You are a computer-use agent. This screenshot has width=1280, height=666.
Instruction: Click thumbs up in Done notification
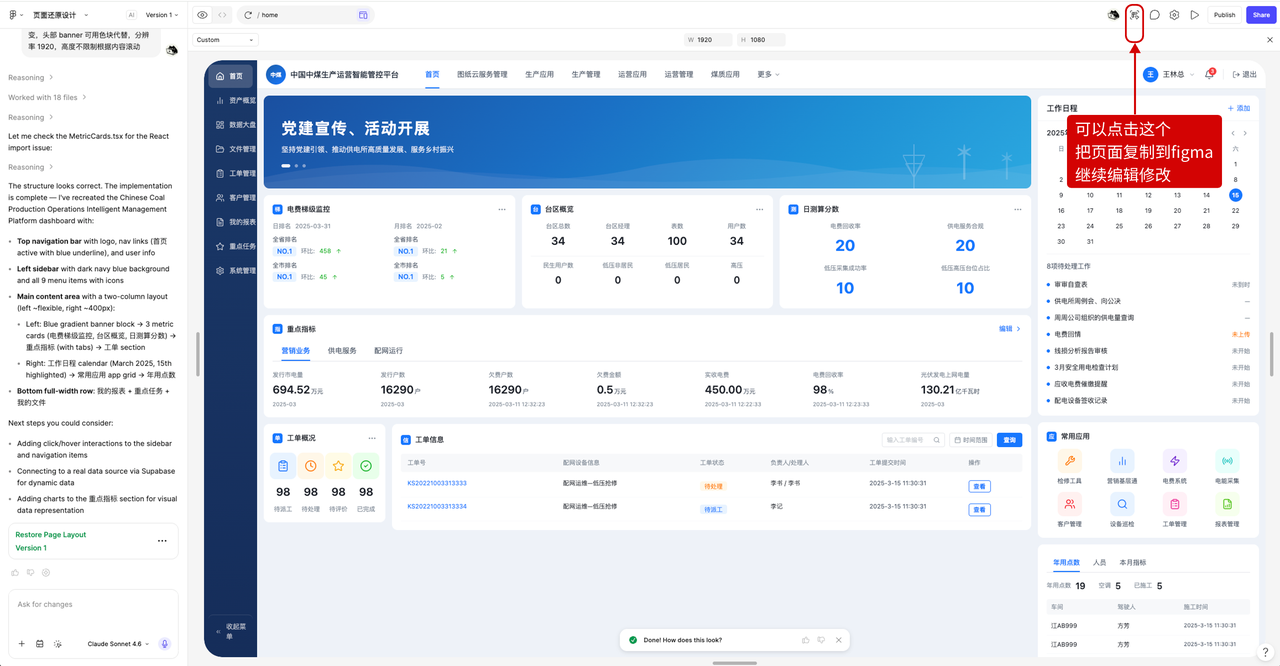coord(806,640)
